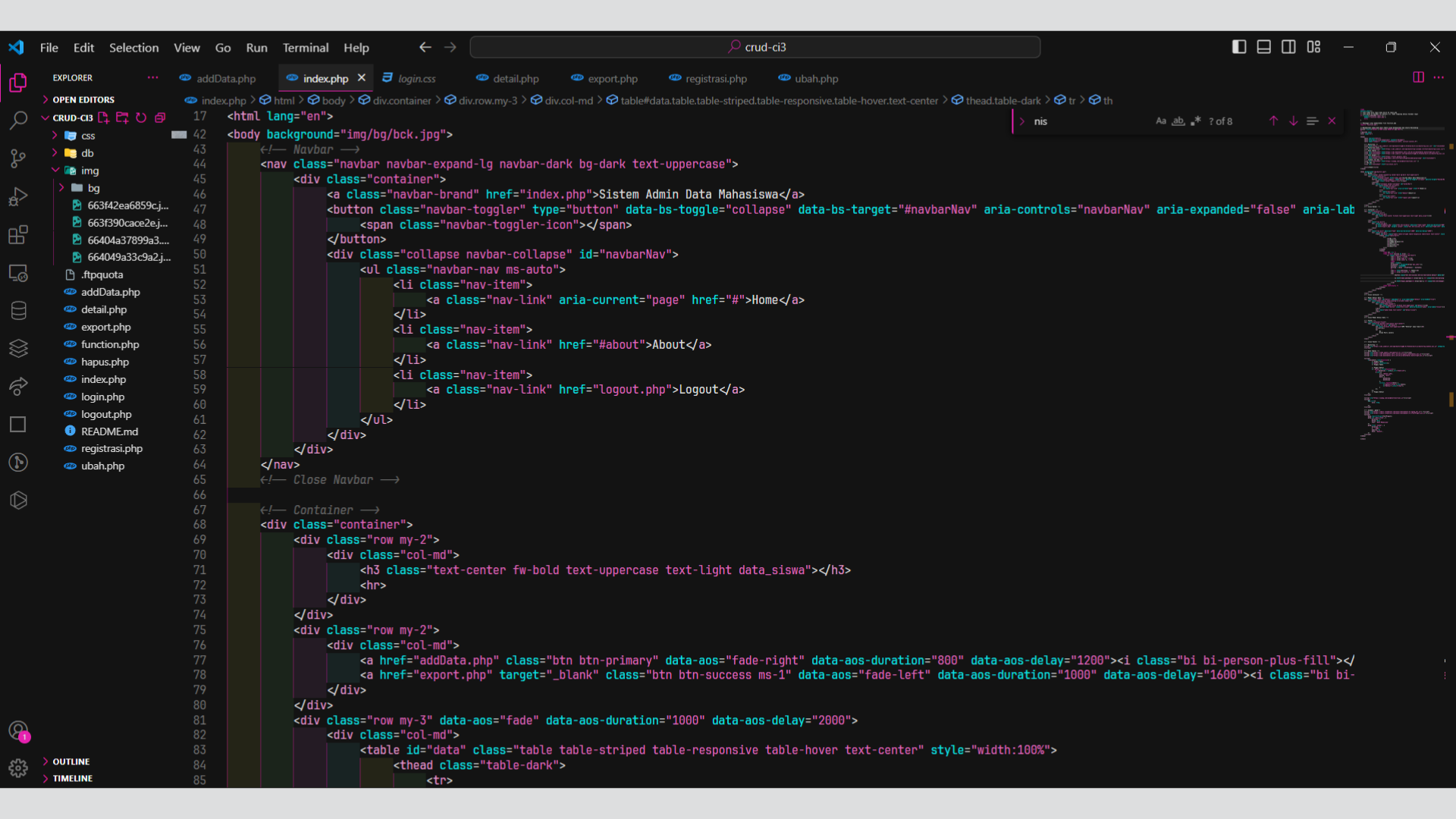The height and width of the screenshot is (819, 1456).
Task: Open the Remote Explorer view
Action: pos(18,273)
